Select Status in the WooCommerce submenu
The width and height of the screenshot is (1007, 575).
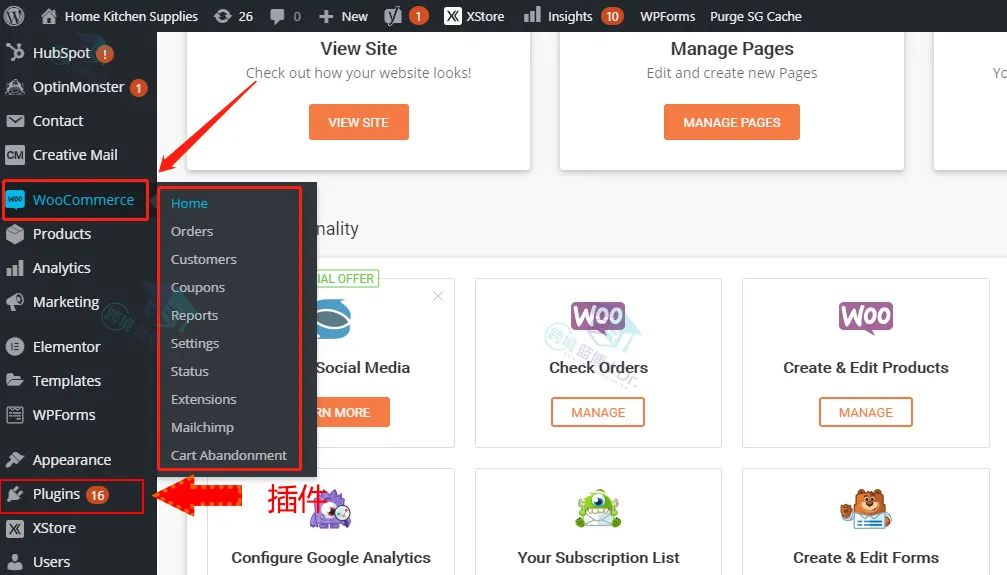click(x=189, y=371)
